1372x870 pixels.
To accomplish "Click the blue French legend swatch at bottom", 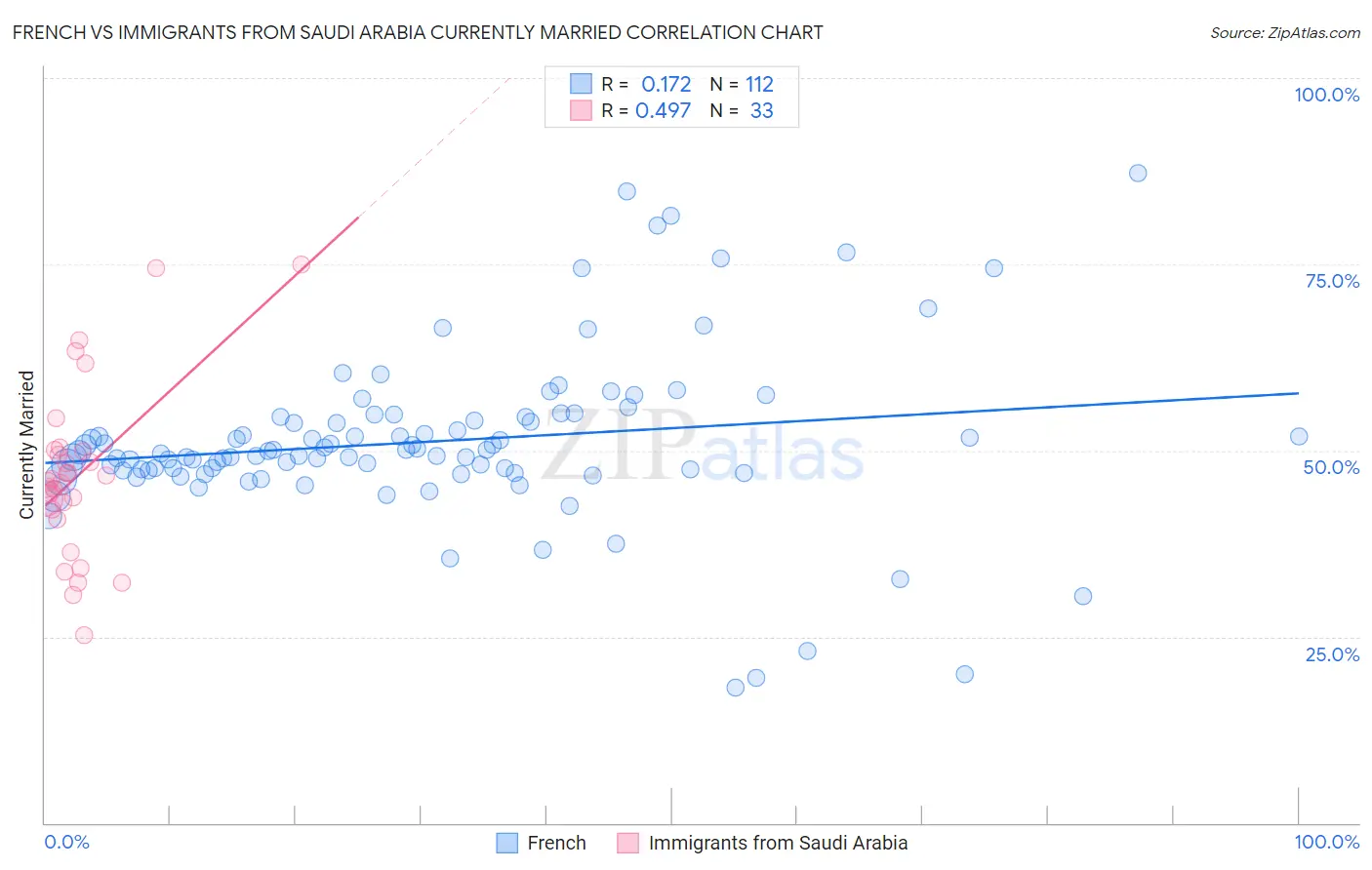I will (506, 843).
